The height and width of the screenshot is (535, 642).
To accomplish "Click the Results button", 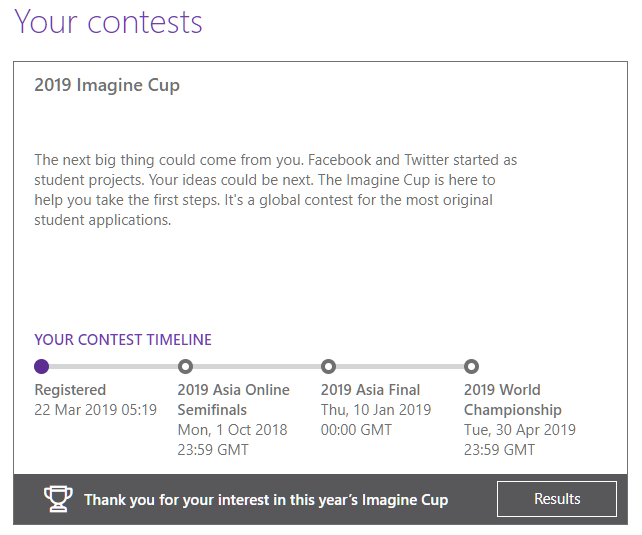I will pyautogui.click(x=557, y=499).
